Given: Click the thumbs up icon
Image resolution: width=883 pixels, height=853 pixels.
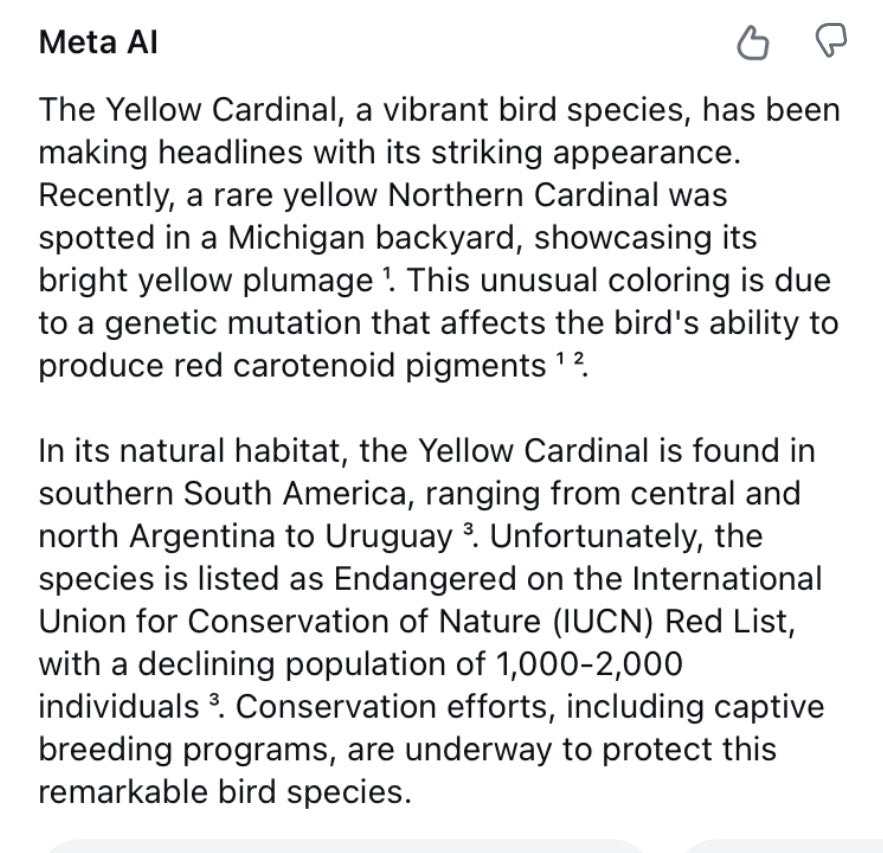Looking at the screenshot, I should (752, 43).
